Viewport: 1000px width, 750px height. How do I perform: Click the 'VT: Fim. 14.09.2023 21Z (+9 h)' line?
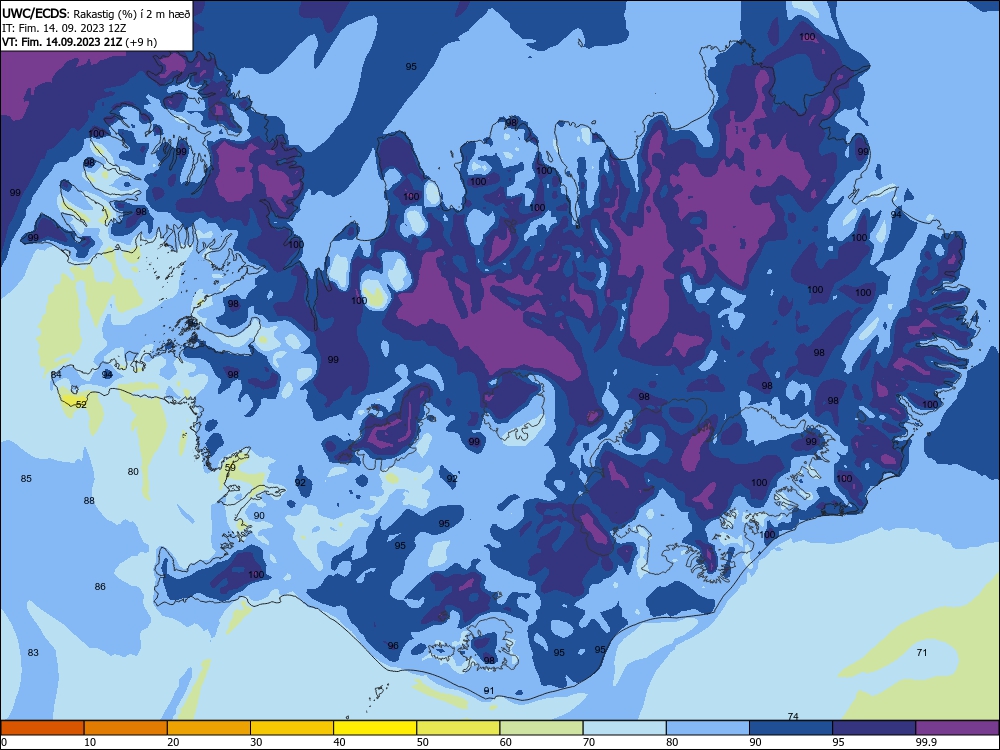point(79,42)
